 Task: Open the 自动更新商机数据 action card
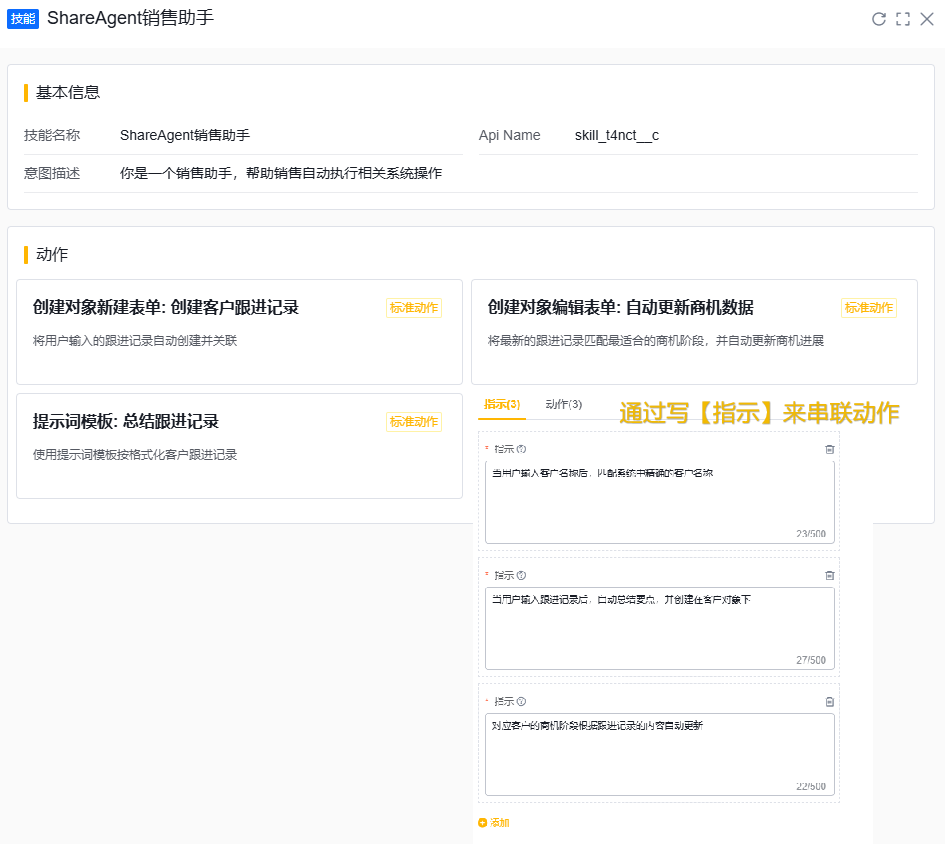[694, 332]
